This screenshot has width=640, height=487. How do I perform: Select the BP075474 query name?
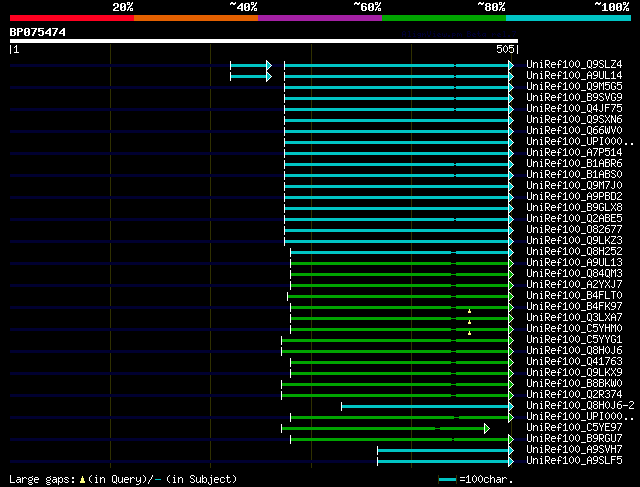(x=38, y=32)
